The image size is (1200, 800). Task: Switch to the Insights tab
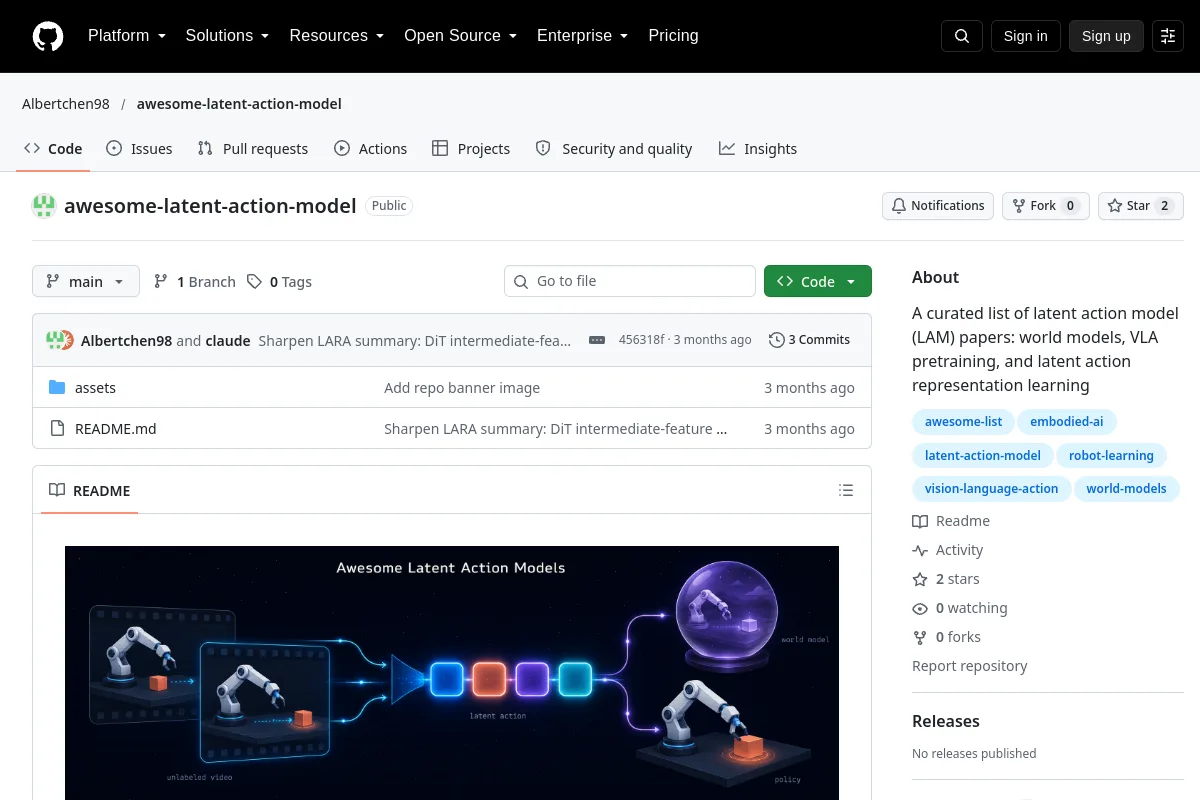click(x=758, y=149)
